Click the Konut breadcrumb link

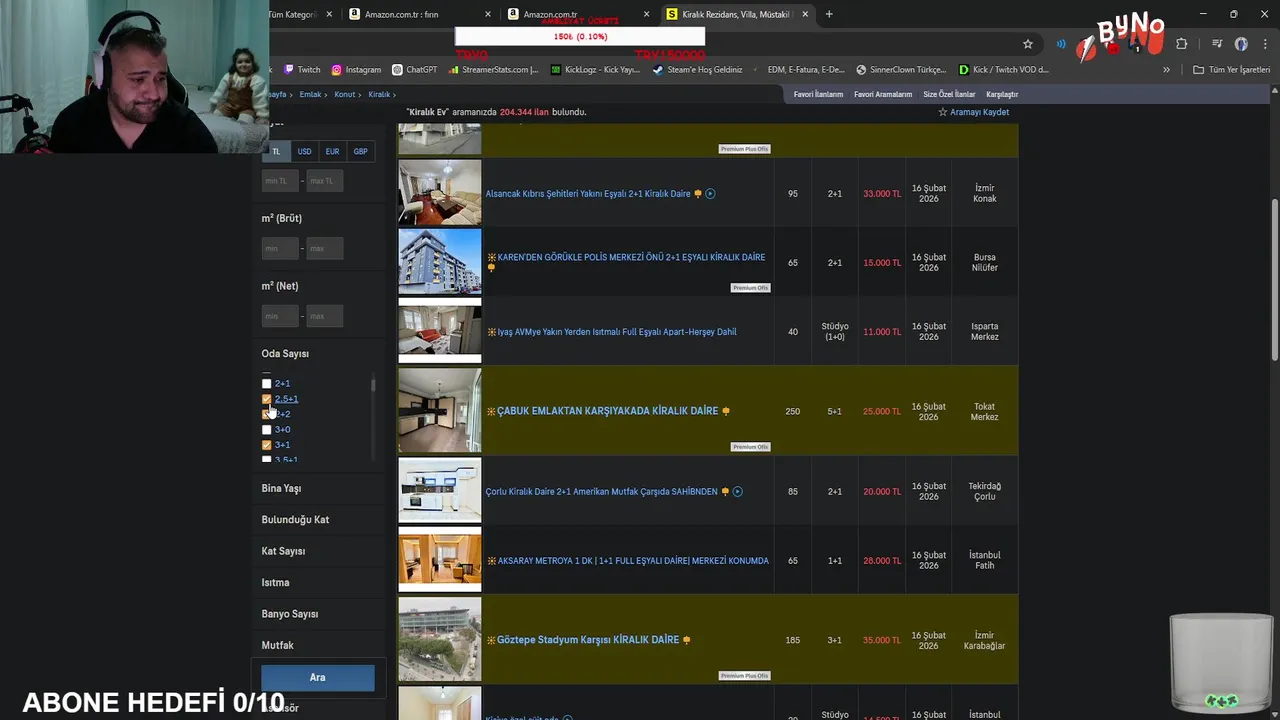click(344, 95)
